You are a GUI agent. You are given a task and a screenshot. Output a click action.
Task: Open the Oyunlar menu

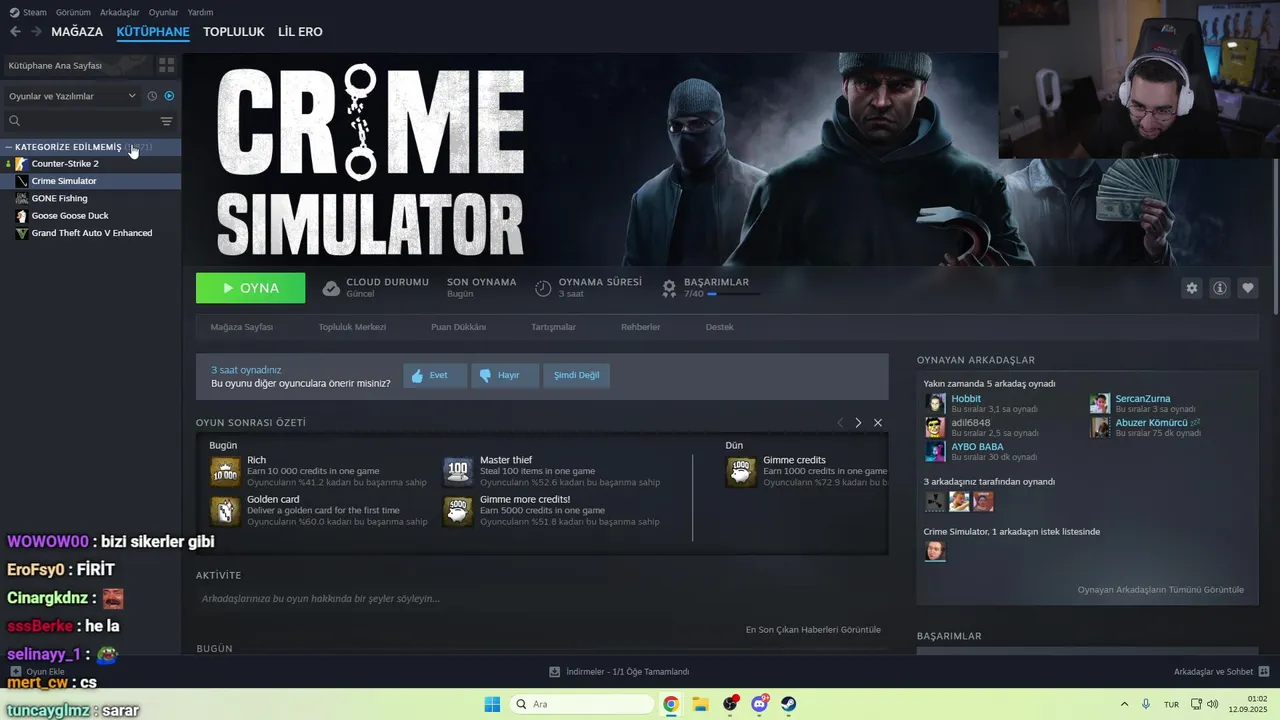pyautogui.click(x=164, y=12)
